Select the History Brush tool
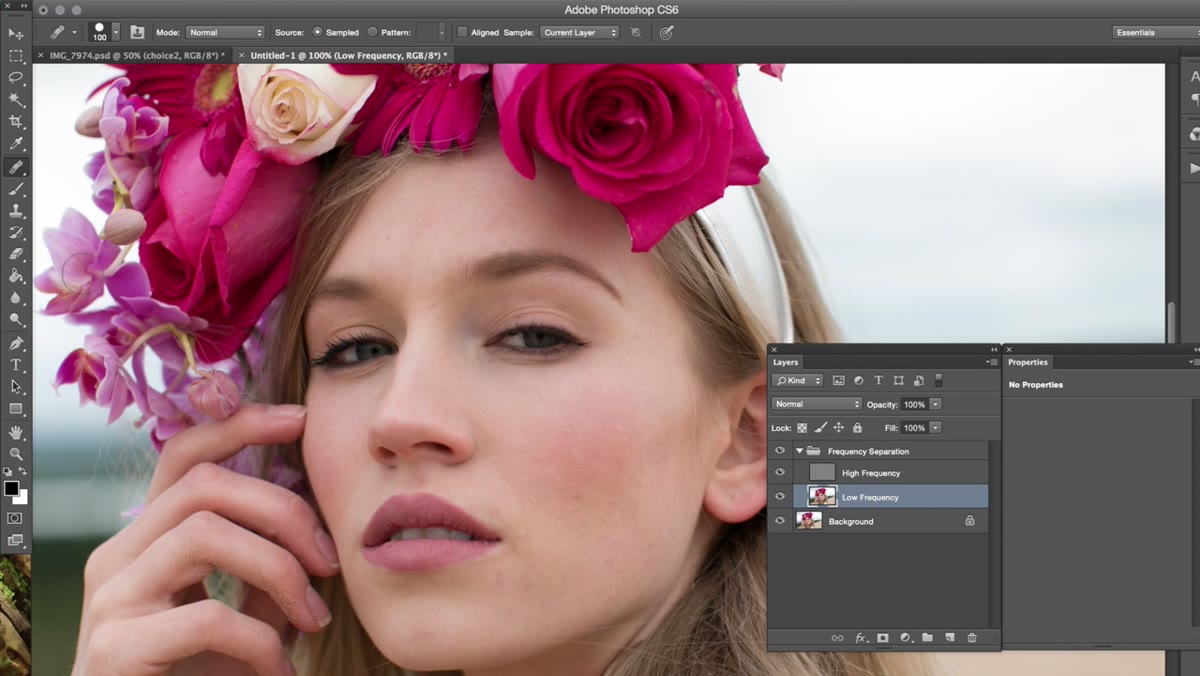Screen dimensions: 1200x676 16,233
